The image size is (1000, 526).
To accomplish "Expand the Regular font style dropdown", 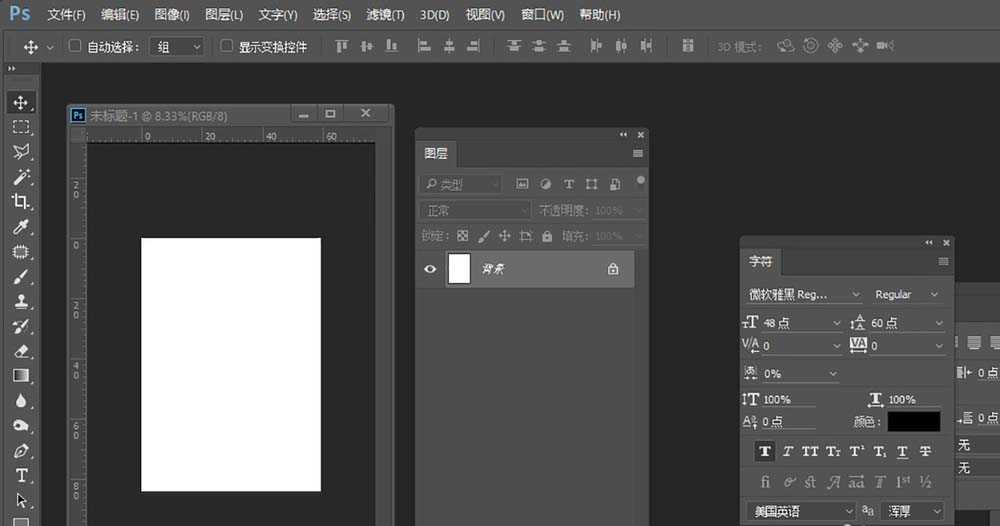I will click(907, 294).
